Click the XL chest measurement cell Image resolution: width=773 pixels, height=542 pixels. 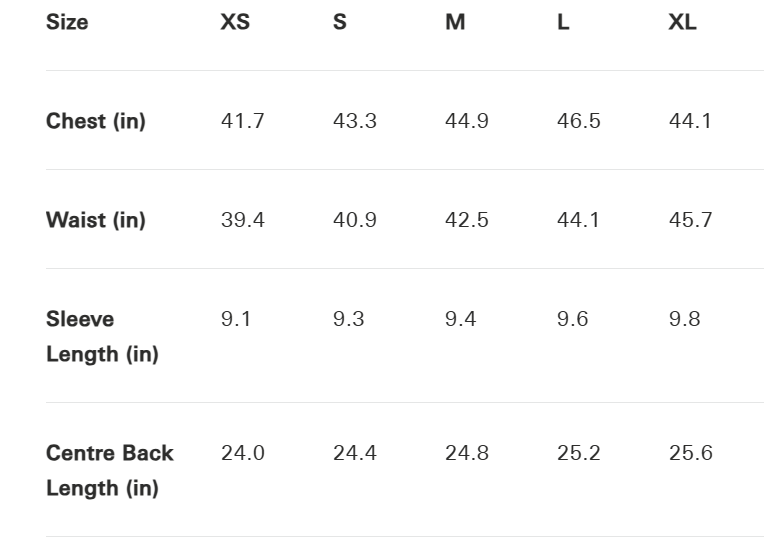tap(690, 121)
